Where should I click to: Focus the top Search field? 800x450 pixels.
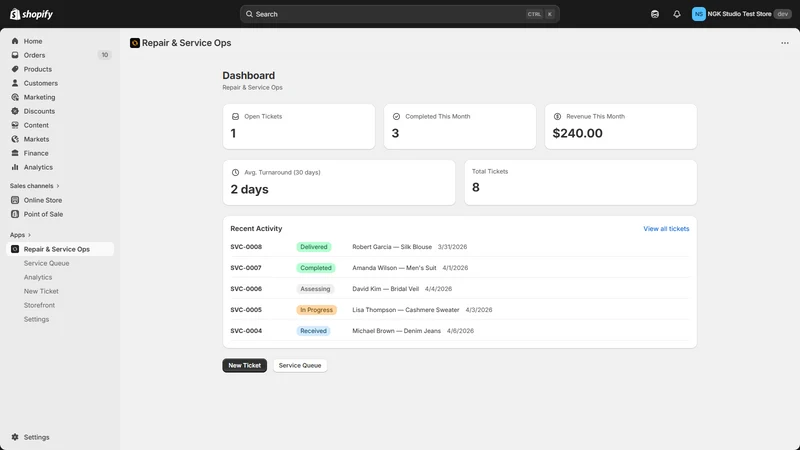(399, 14)
